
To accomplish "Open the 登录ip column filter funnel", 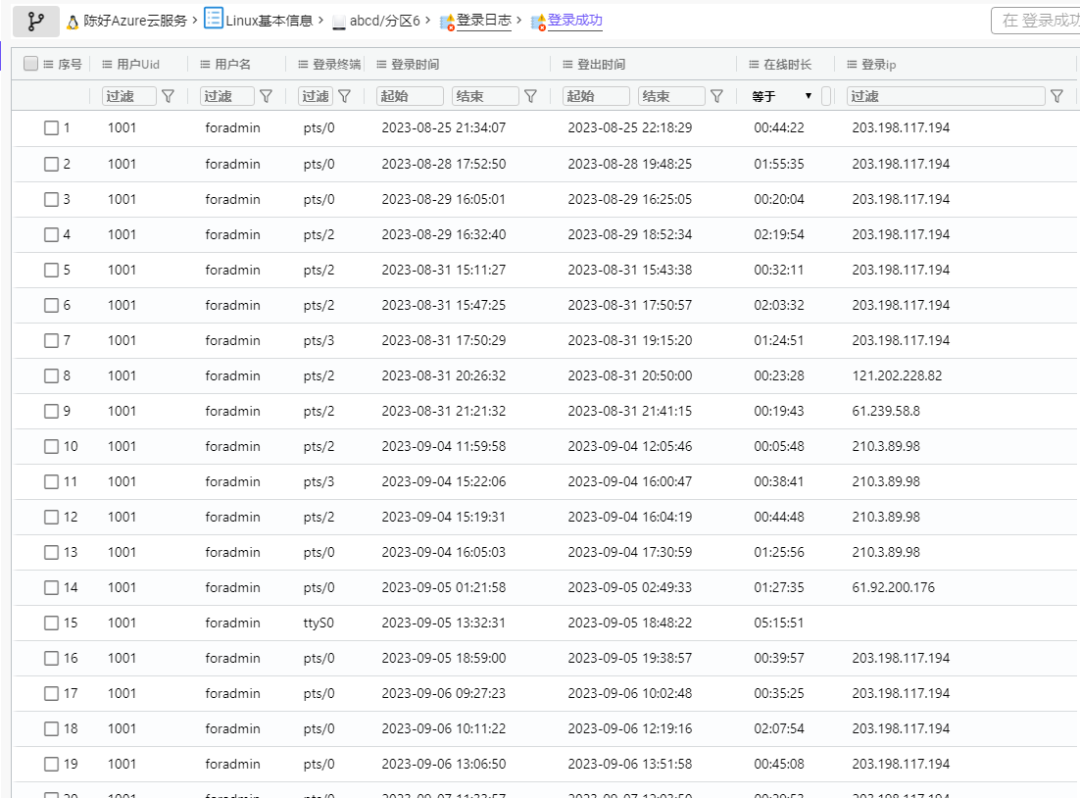I will 1057,96.
